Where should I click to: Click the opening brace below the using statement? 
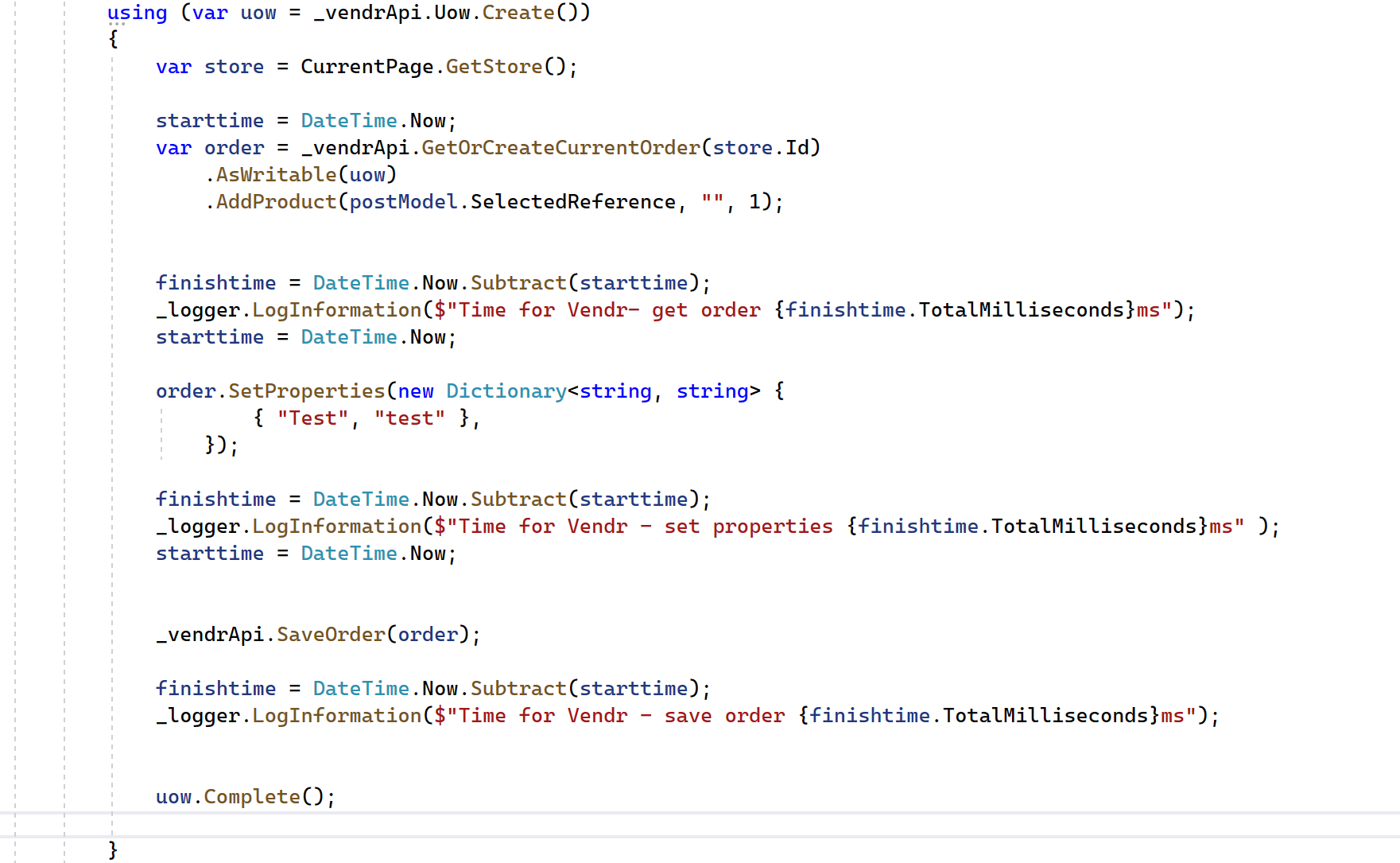114,39
